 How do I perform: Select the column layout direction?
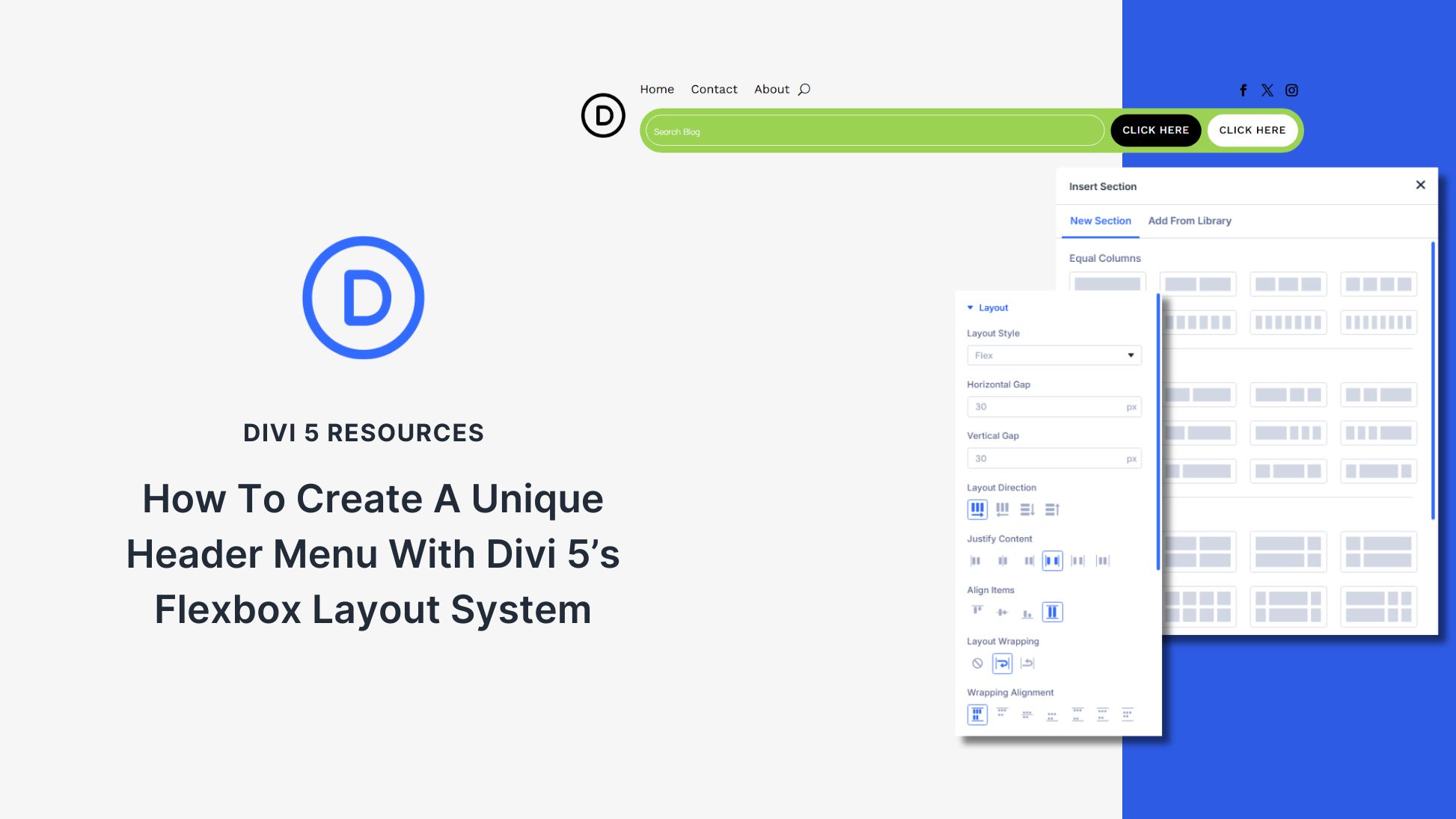(1027, 509)
